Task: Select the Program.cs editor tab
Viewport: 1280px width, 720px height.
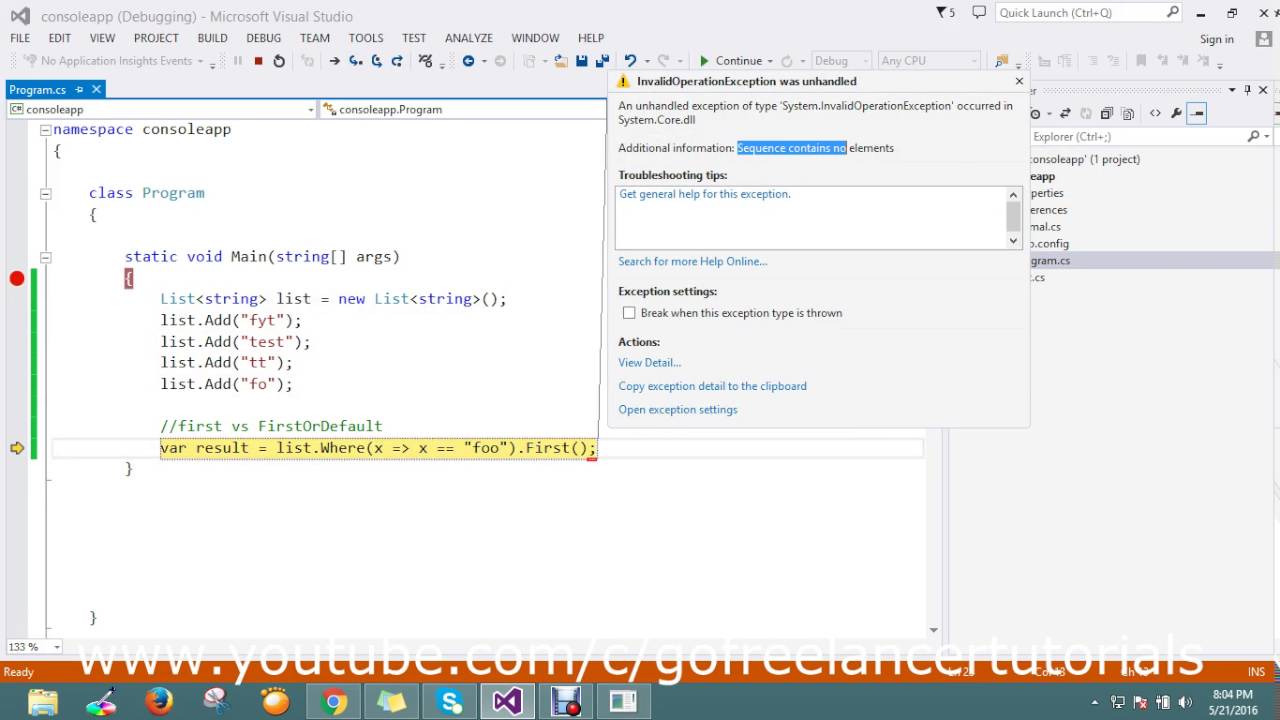Action: click(x=38, y=89)
